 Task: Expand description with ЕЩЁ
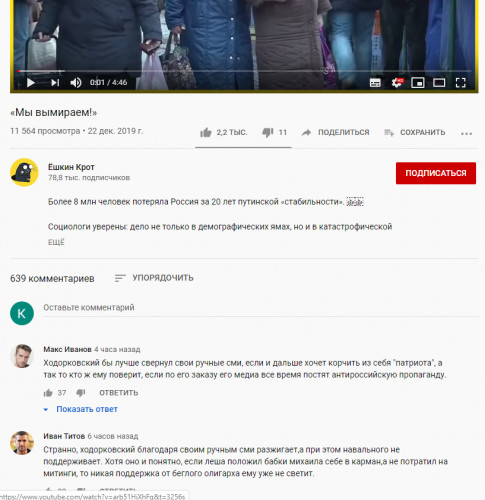(x=56, y=242)
